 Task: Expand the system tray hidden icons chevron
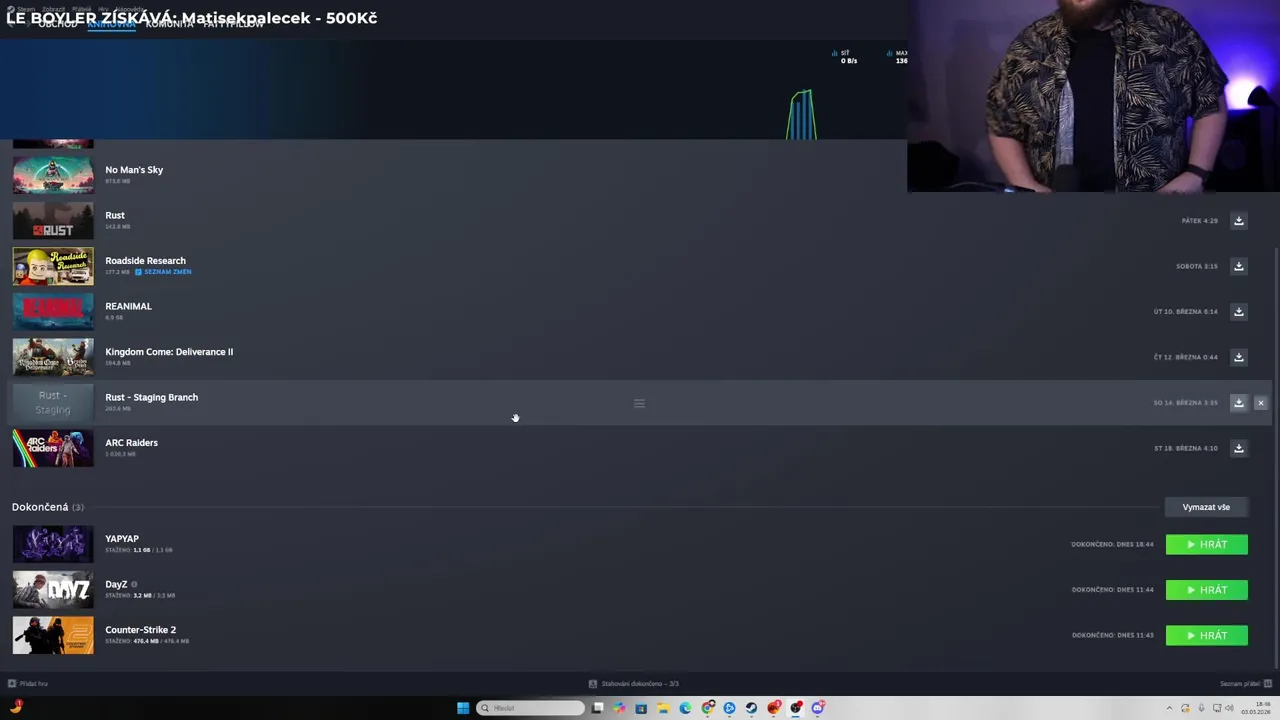[1170, 709]
